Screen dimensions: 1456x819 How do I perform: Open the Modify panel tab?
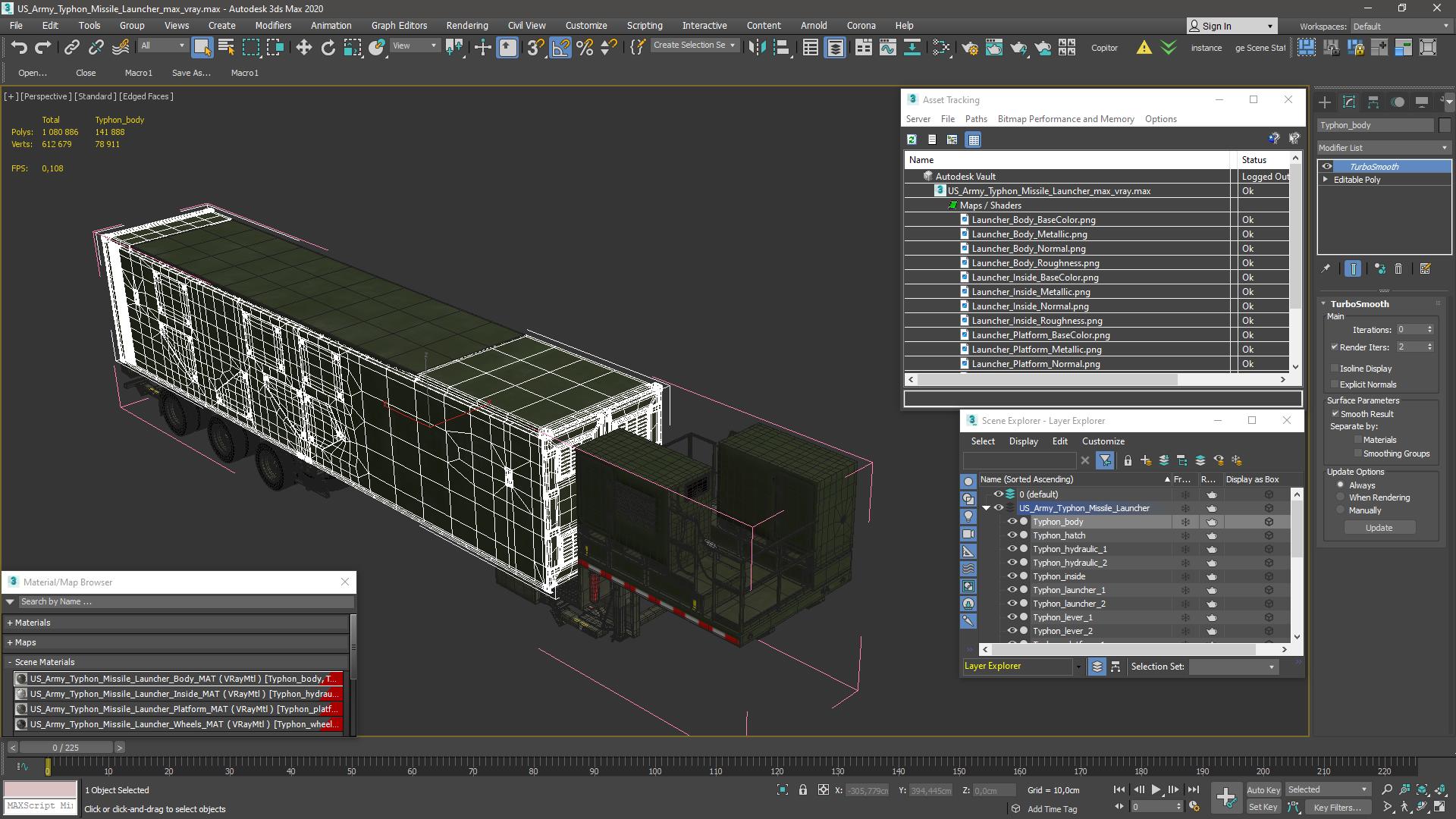coord(1348,102)
